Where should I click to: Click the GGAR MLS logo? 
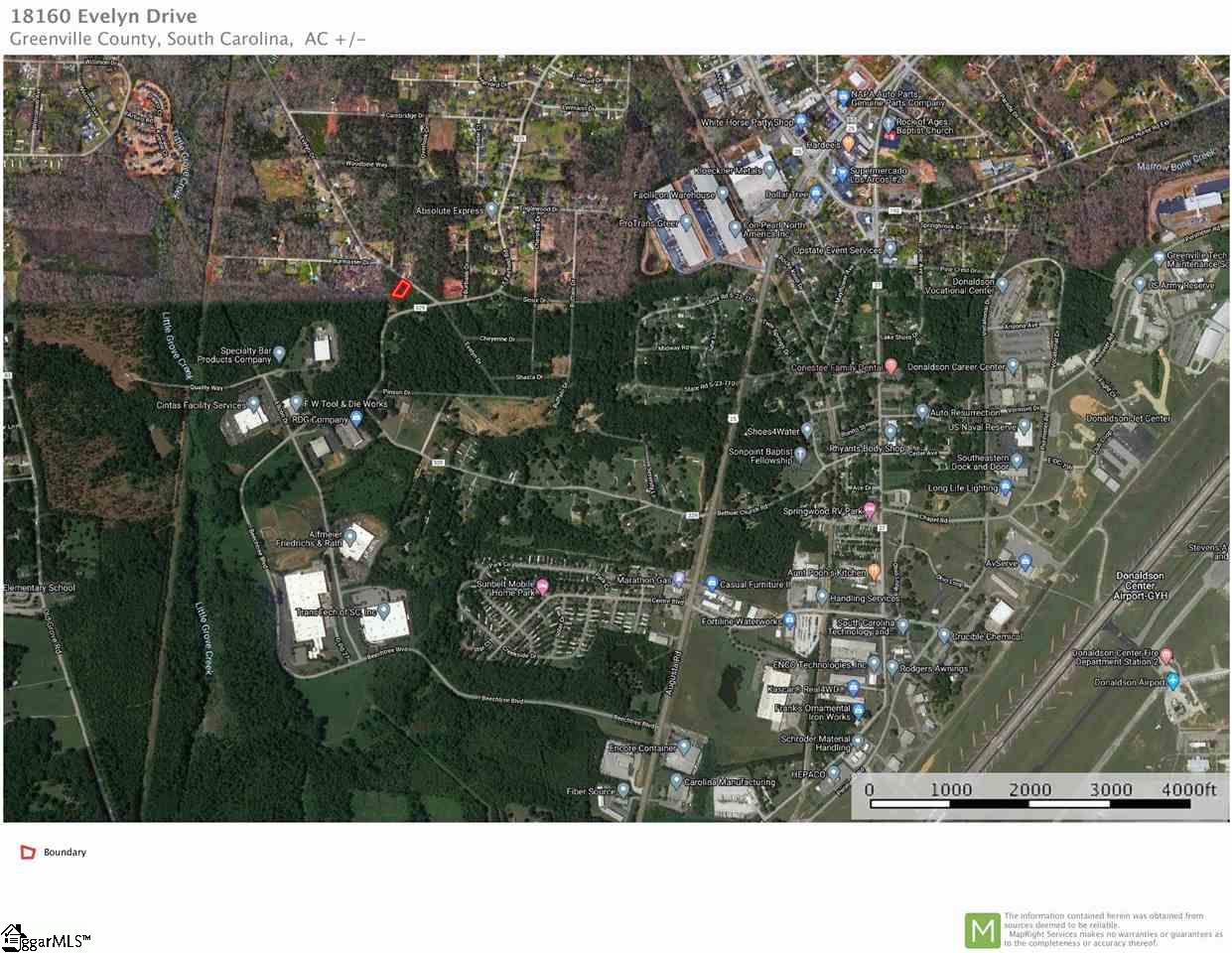point(45,938)
